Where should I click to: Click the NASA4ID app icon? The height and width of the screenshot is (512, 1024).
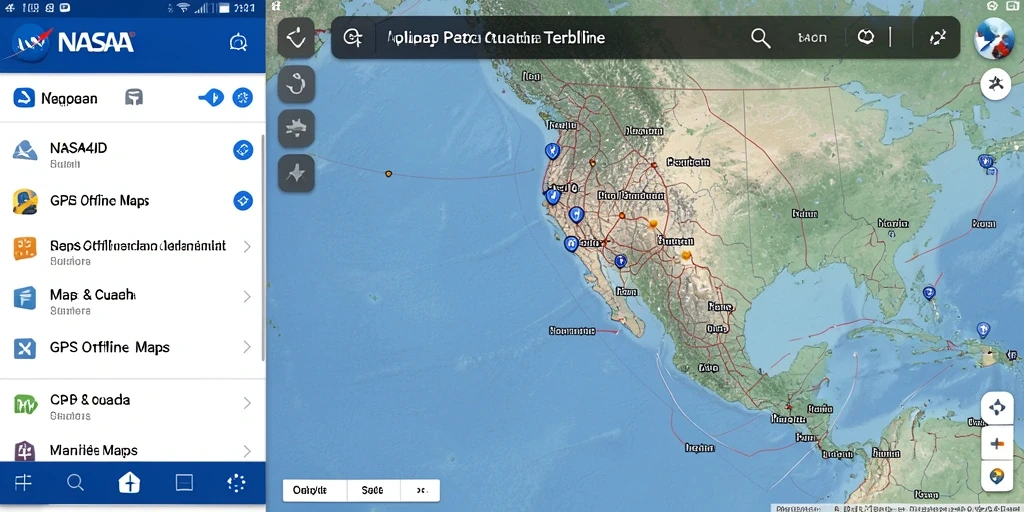pos(25,150)
